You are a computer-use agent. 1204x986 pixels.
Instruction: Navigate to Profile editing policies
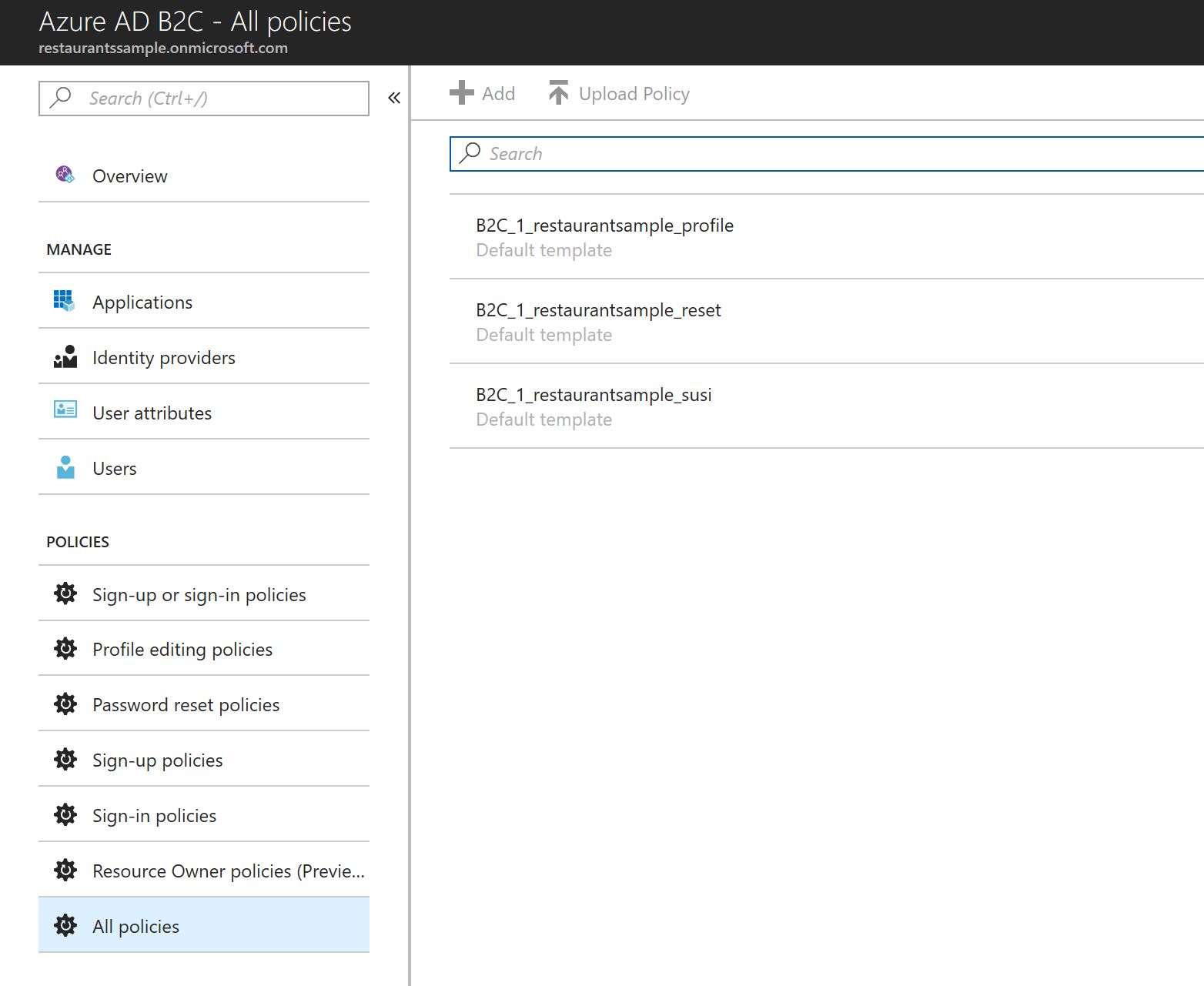(x=204, y=649)
